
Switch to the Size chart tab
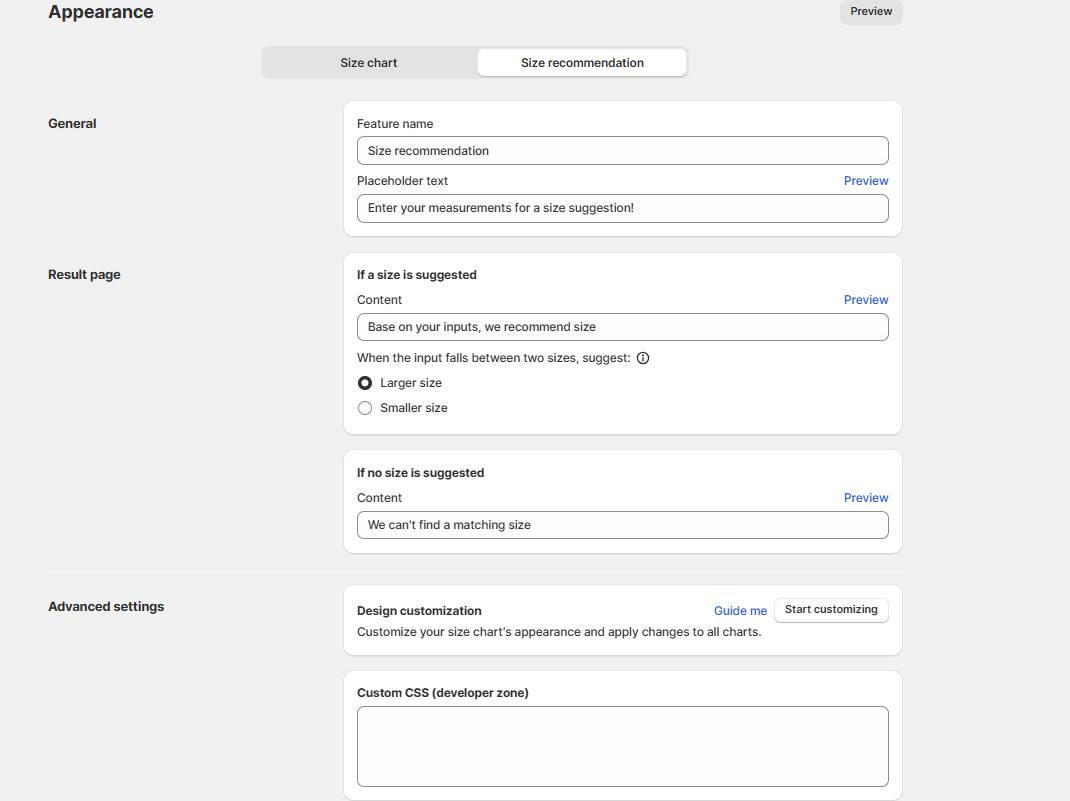368,63
